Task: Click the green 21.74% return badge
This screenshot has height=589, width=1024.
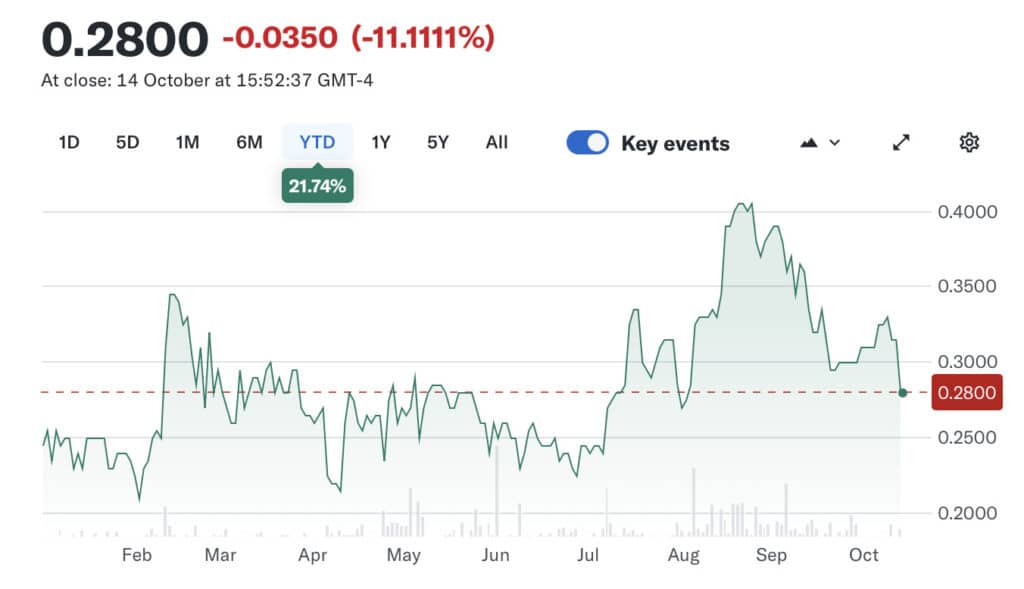Action: tap(317, 186)
